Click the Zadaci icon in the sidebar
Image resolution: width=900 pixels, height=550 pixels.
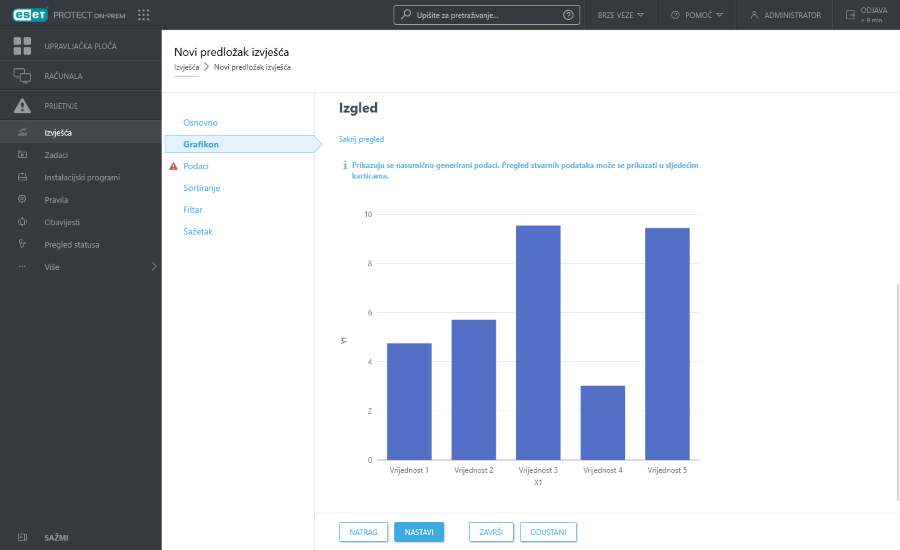click(x=22, y=155)
